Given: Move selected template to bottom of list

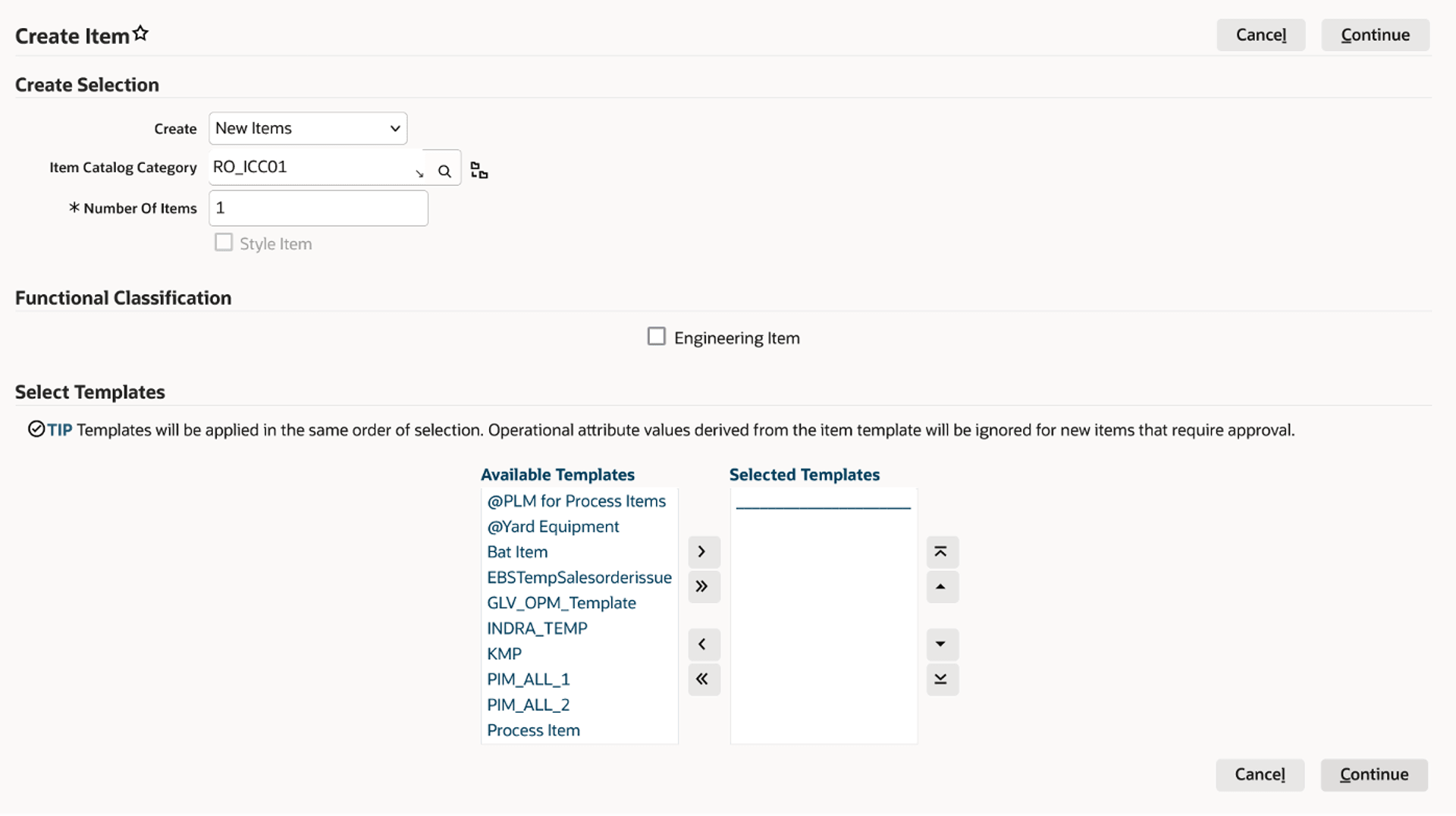Looking at the screenshot, I should point(941,679).
